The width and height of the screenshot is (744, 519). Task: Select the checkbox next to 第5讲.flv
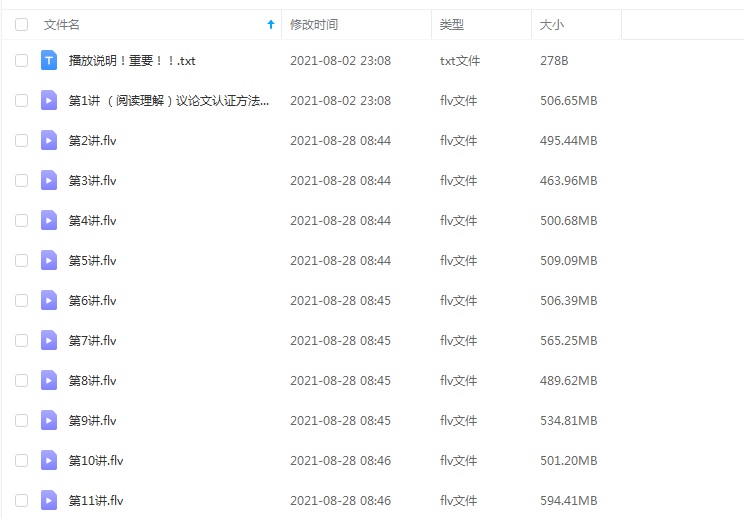(x=21, y=261)
